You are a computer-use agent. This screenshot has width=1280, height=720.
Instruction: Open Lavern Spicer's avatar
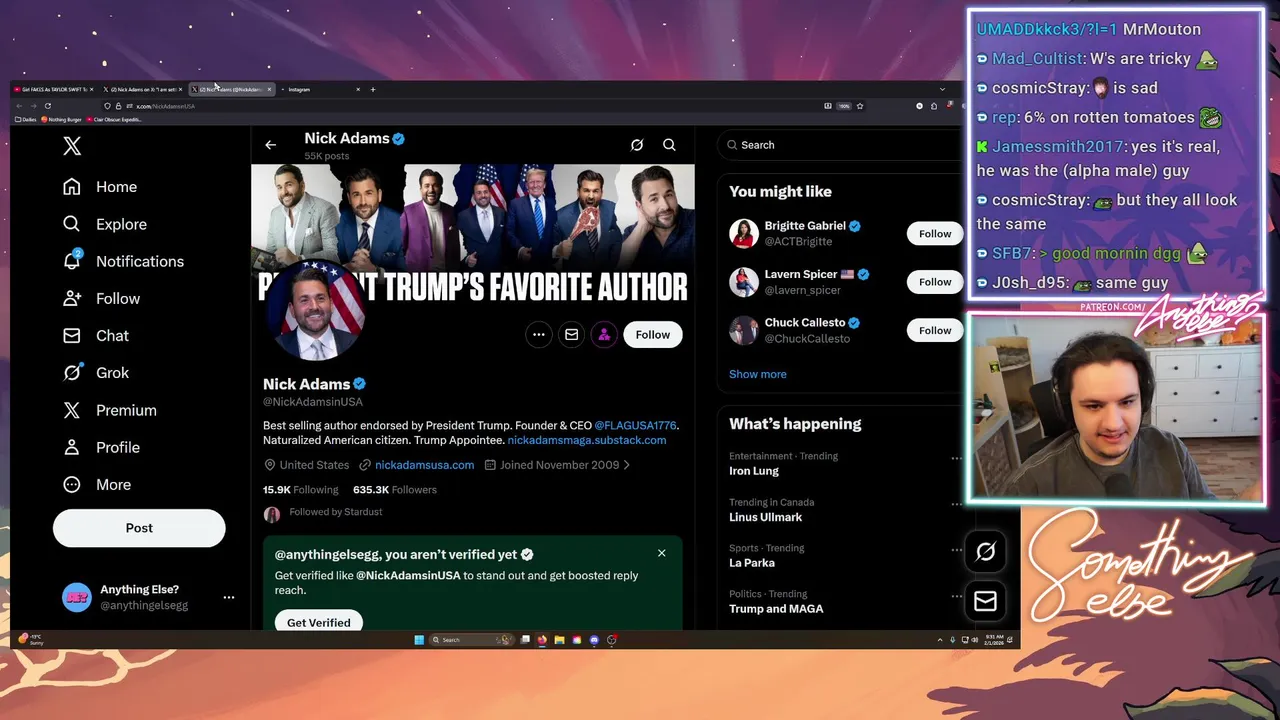click(x=743, y=282)
